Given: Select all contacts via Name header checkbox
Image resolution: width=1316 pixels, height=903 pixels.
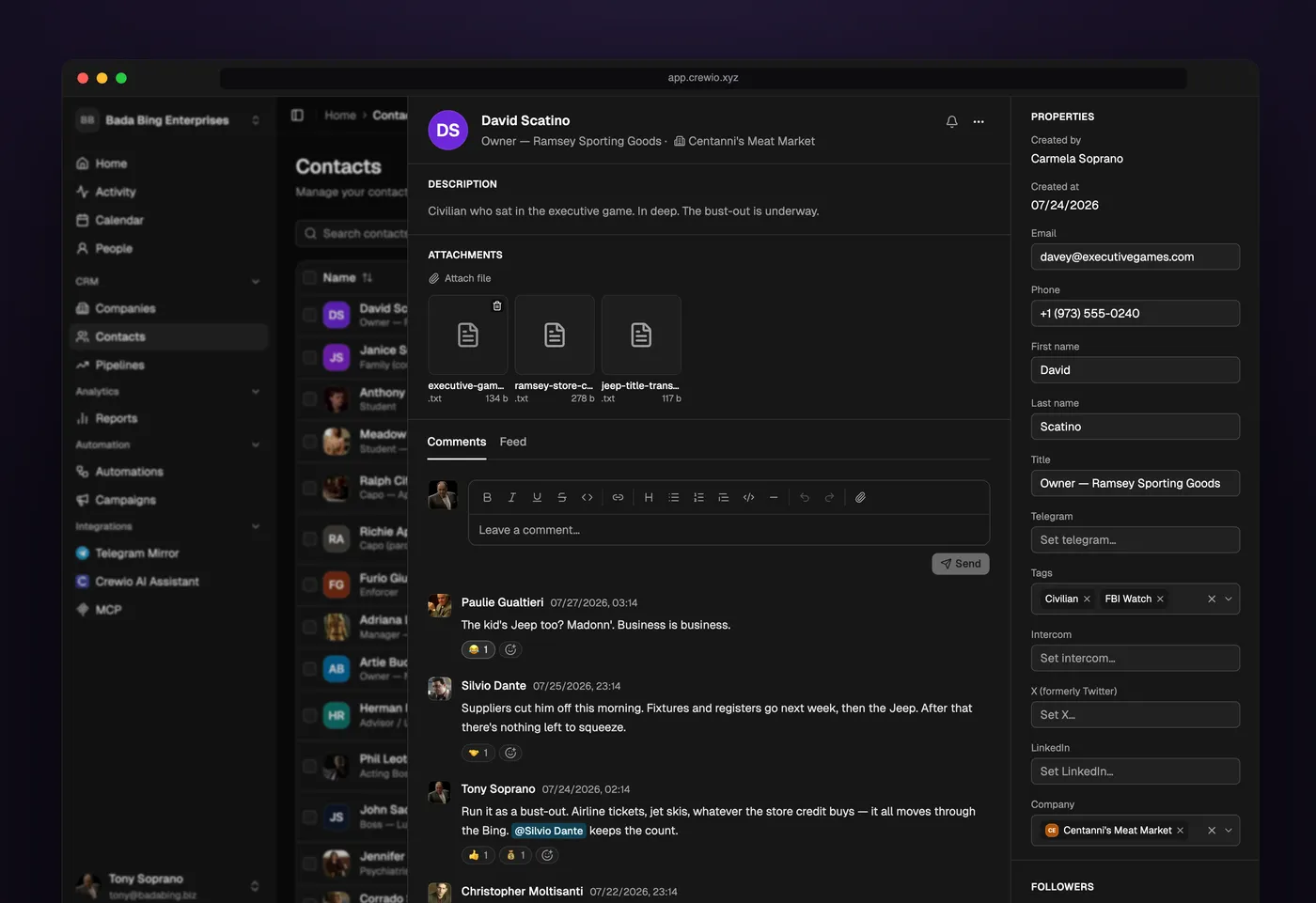Looking at the screenshot, I should 309,278.
